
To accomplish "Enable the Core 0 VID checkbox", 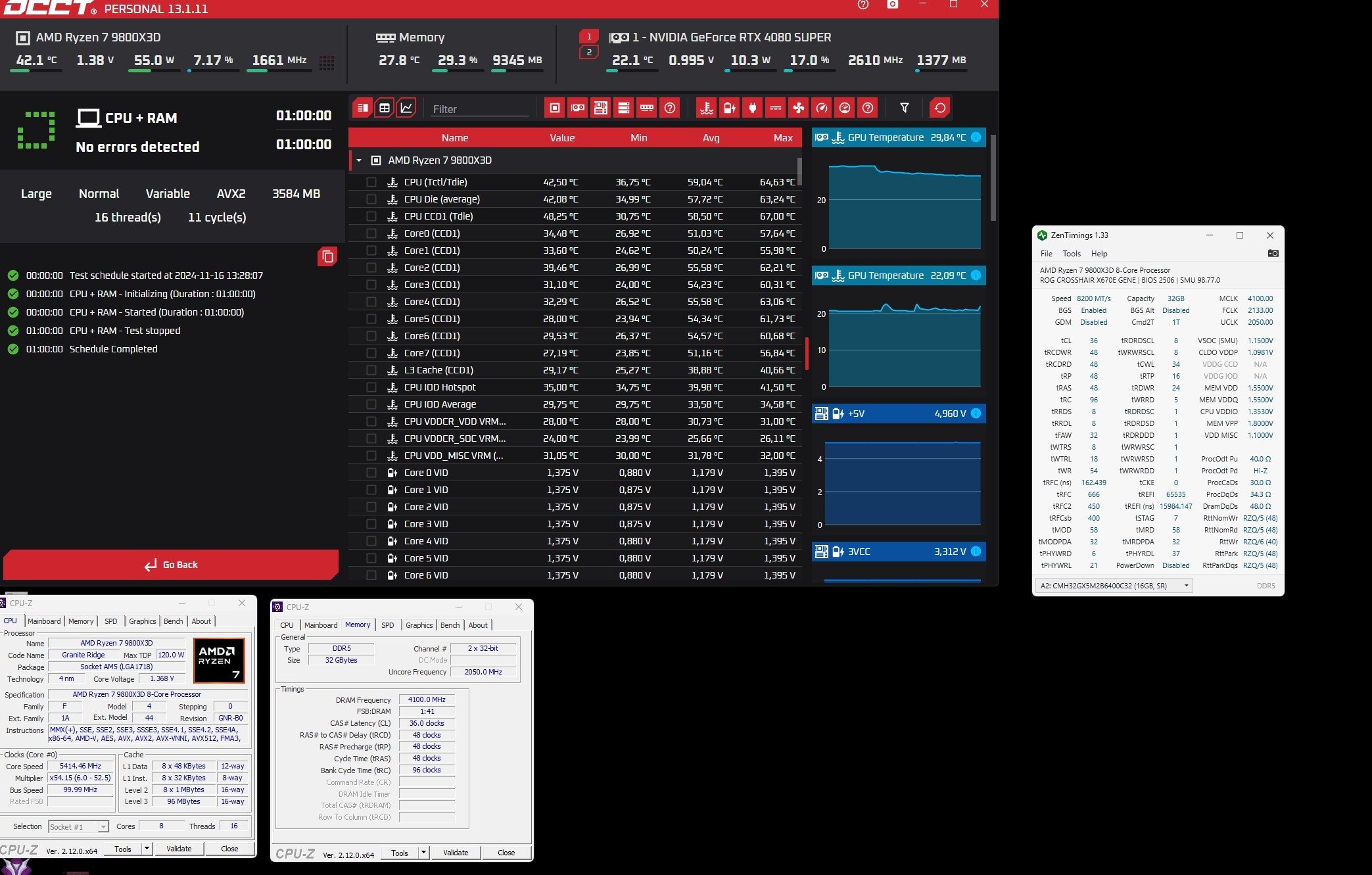I will tap(371, 473).
